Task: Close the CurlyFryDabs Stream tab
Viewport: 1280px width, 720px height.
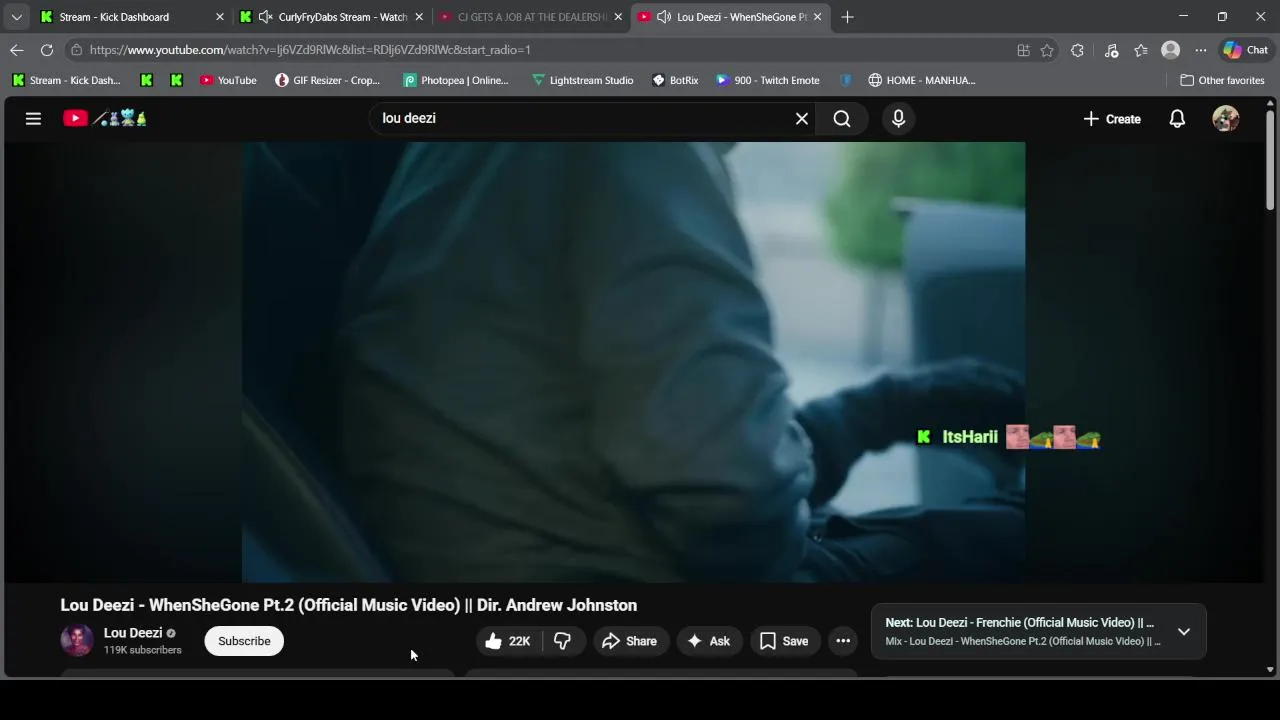Action: pyautogui.click(x=419, y=17)
